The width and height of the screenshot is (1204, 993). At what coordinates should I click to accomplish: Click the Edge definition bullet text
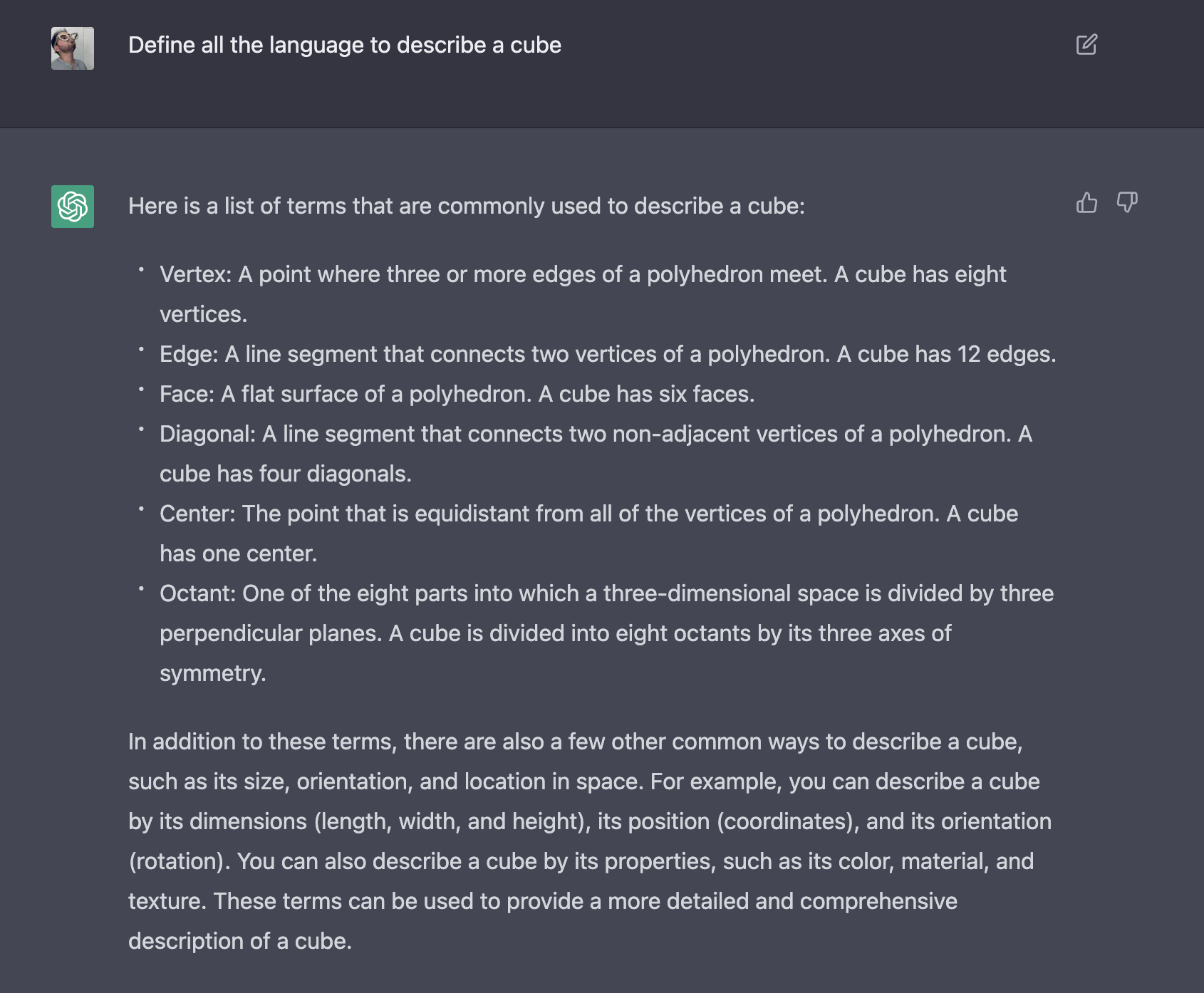(607, 354)
